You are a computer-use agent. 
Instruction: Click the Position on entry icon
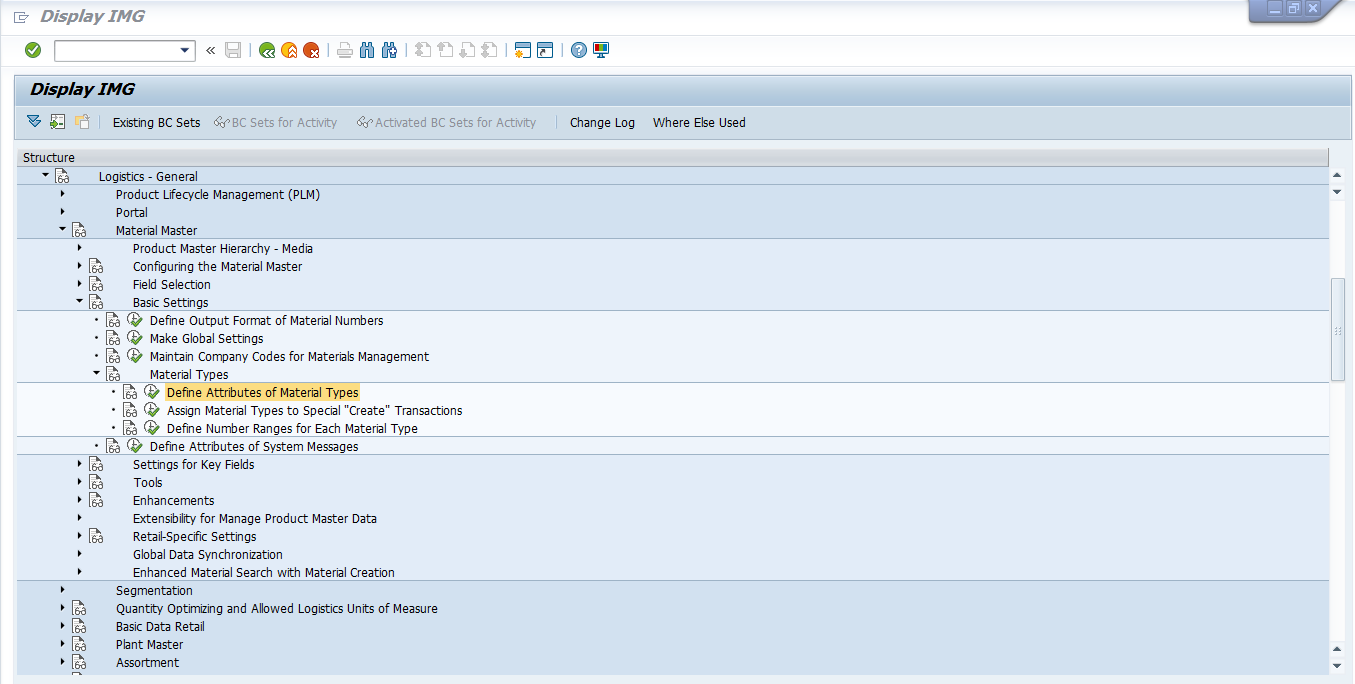click(x=58, y=122)
